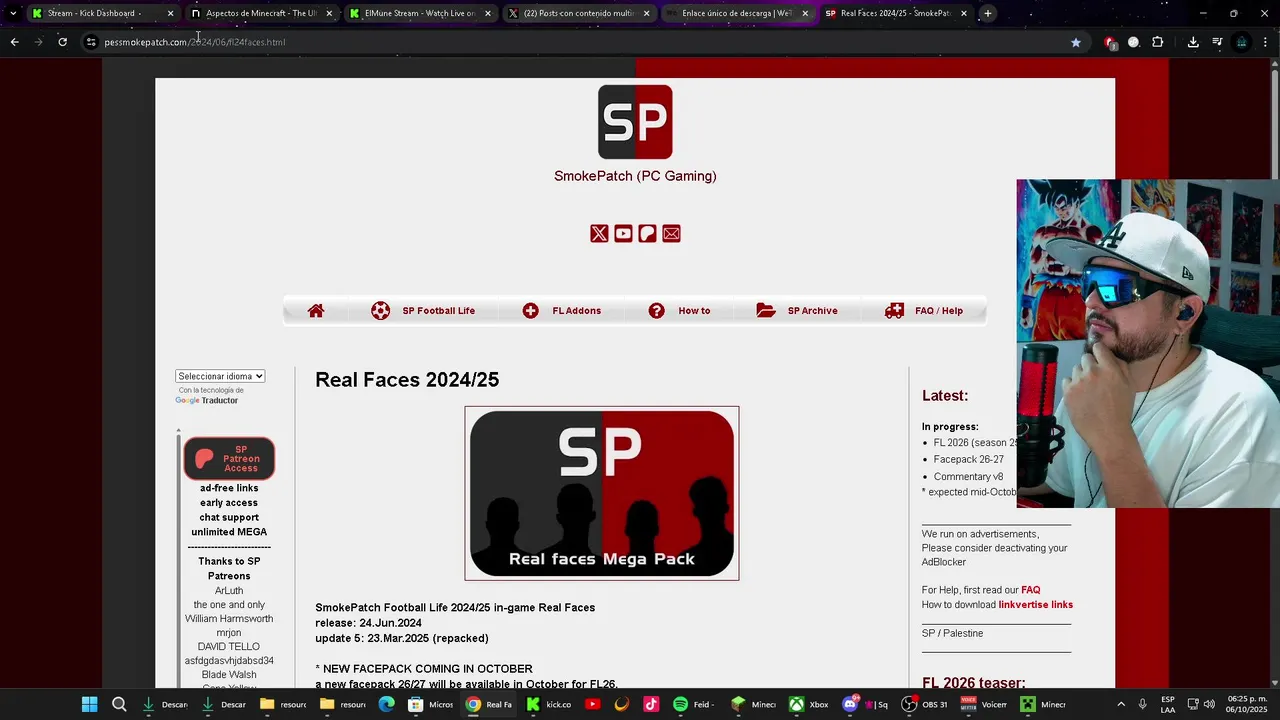Click the SP logo at page top
Screen dimensions: 1280x720
(x=635, y=122)
